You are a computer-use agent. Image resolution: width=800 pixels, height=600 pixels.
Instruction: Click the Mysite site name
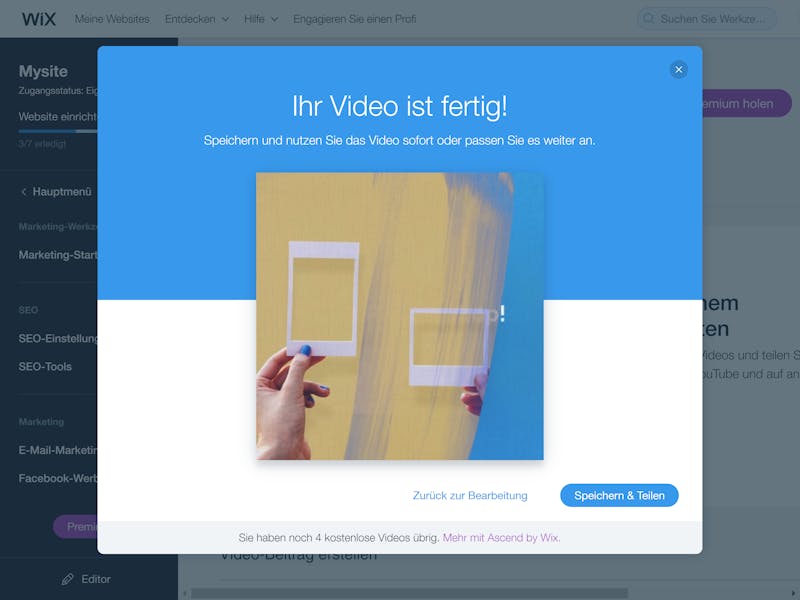coord(43,71)
